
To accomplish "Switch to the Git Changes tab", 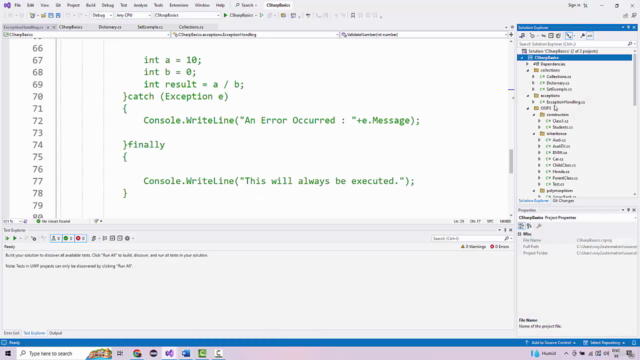I will click(563, 201).
